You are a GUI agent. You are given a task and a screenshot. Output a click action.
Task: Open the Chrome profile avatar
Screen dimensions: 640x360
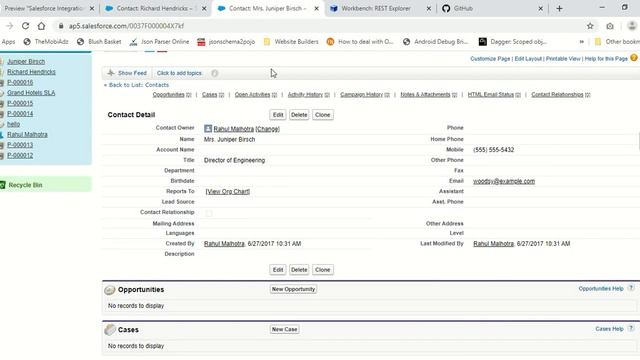[632, 26]
